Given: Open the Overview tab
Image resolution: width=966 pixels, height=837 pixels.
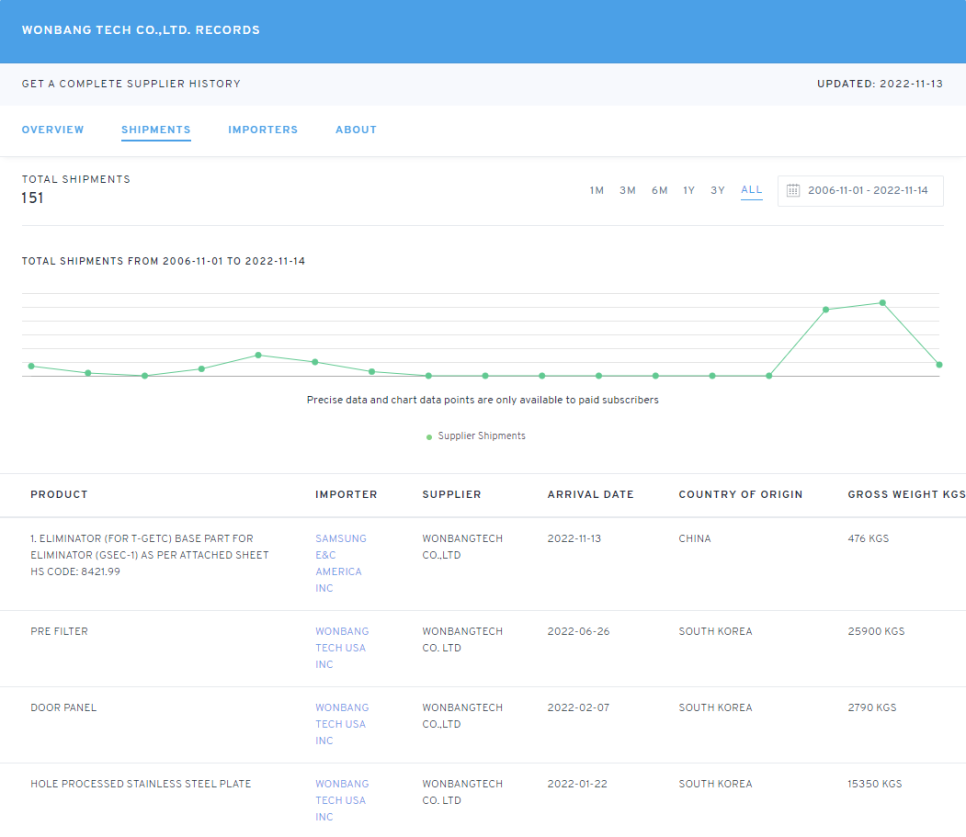Looking at the screenshot, I should [53, 130].
